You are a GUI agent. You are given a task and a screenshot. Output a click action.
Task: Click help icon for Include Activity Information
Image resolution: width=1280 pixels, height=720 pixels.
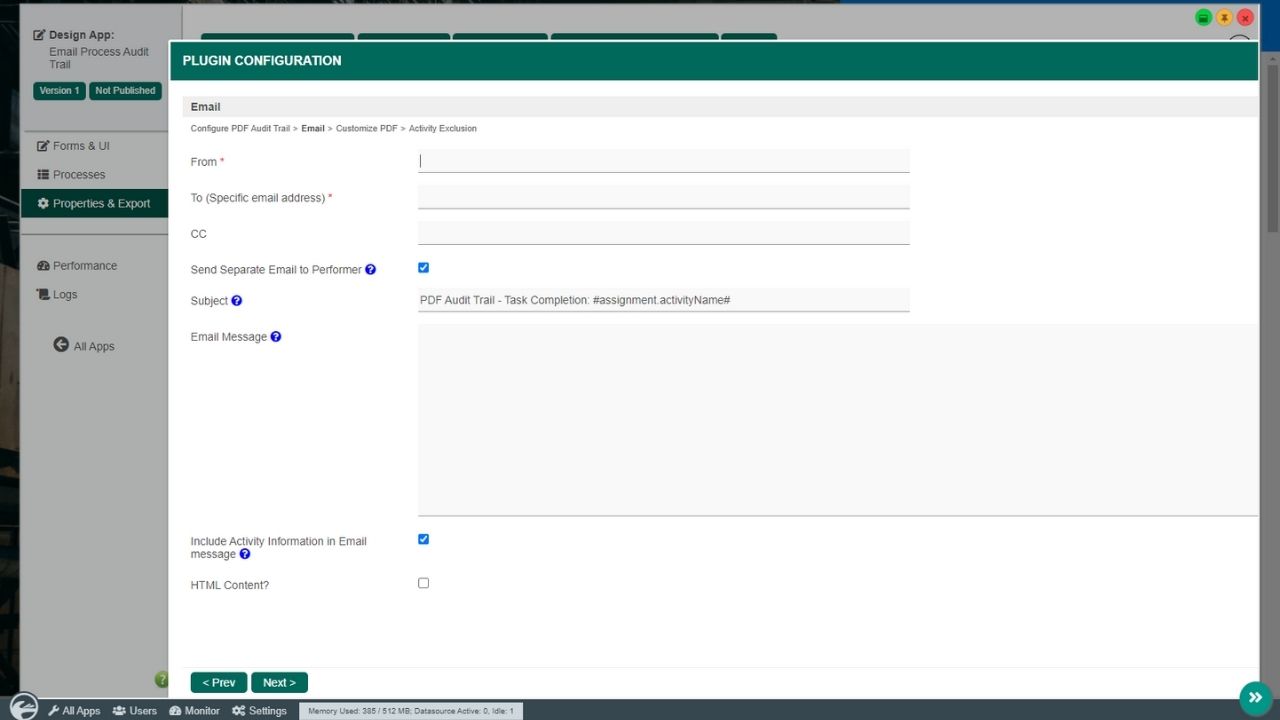(x=245, y=554)
